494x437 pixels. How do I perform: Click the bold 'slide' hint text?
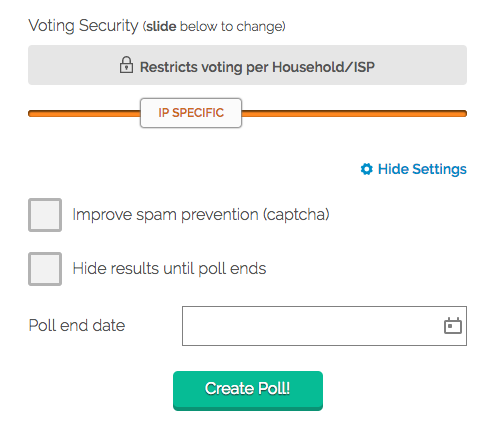coord(161,27)
